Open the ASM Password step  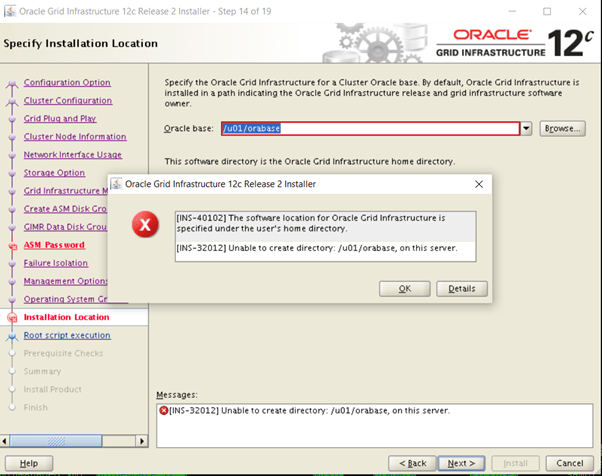point(54,245)
